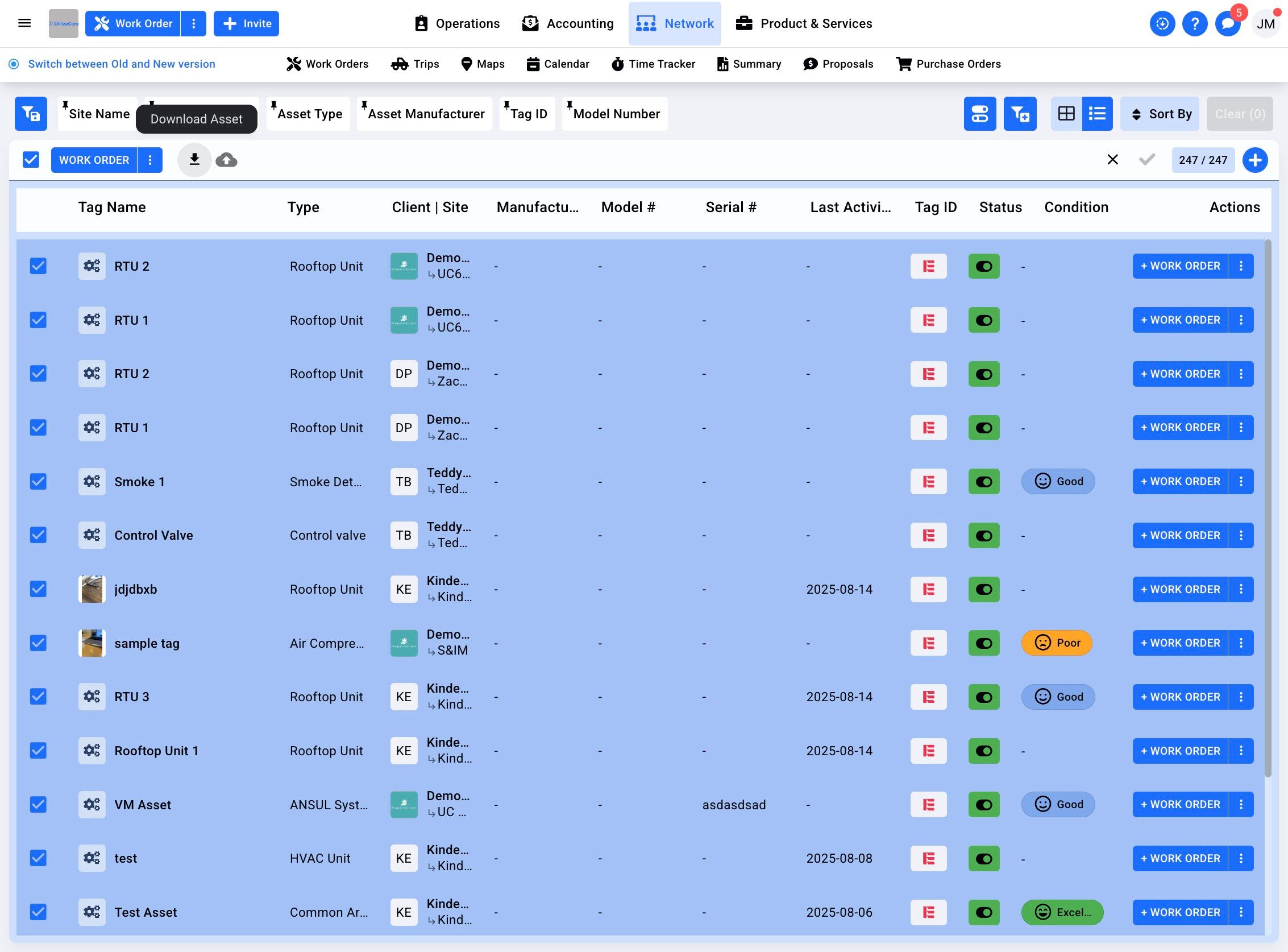Select the list view layout icon
This screenshot has height=952, width=1288.
point(1098,114)
